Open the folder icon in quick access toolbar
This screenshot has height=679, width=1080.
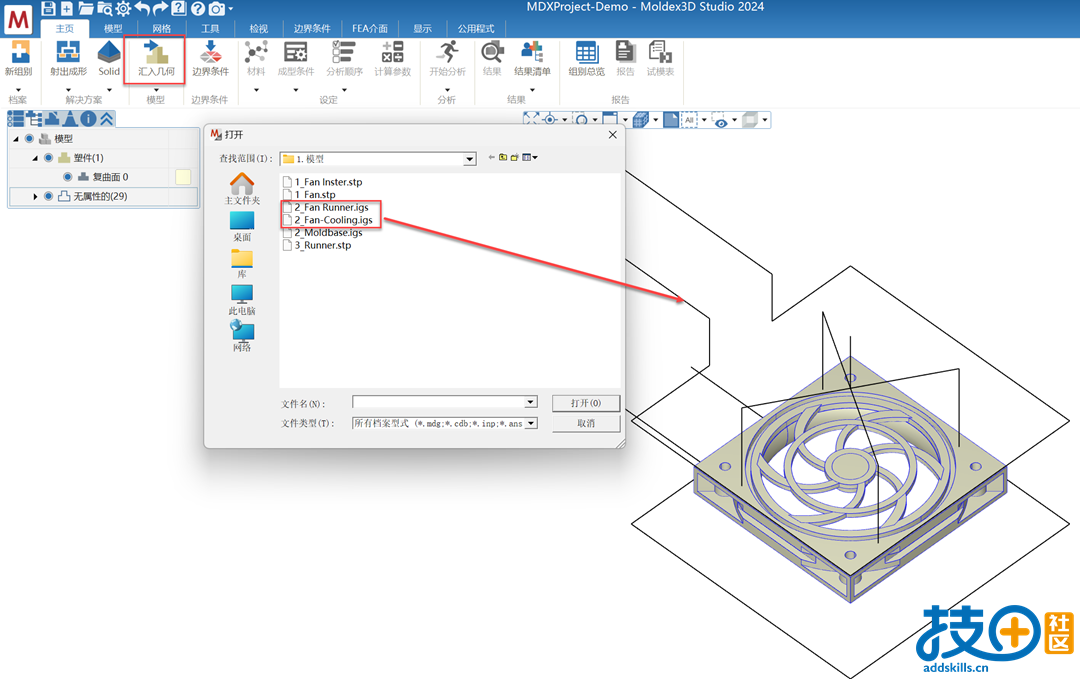click(85, 8)
